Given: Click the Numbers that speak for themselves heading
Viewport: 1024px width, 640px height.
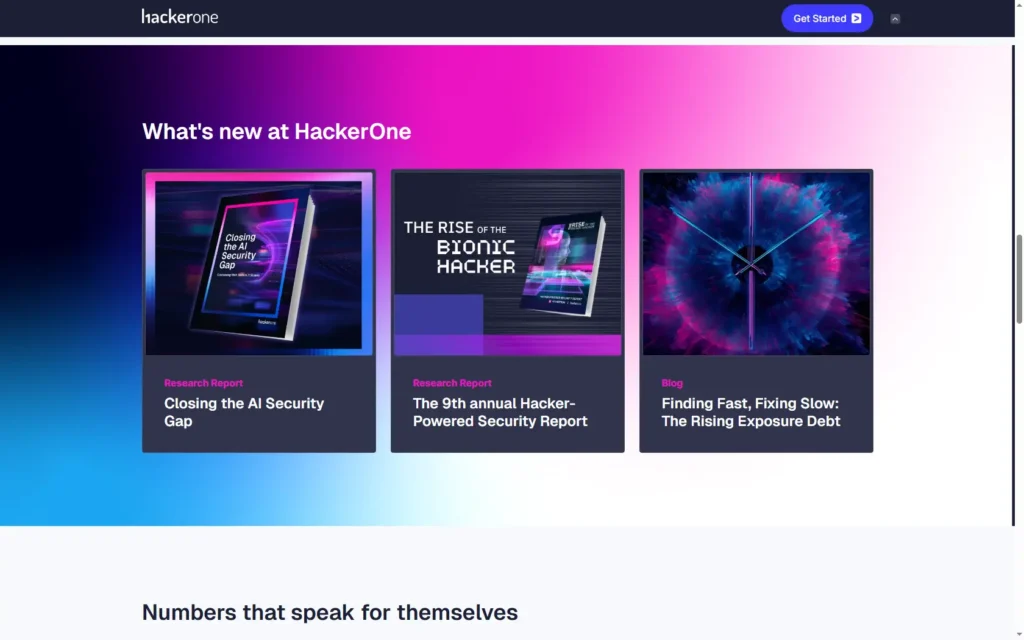Looking at the screenshot, I should tap(330, 613).
